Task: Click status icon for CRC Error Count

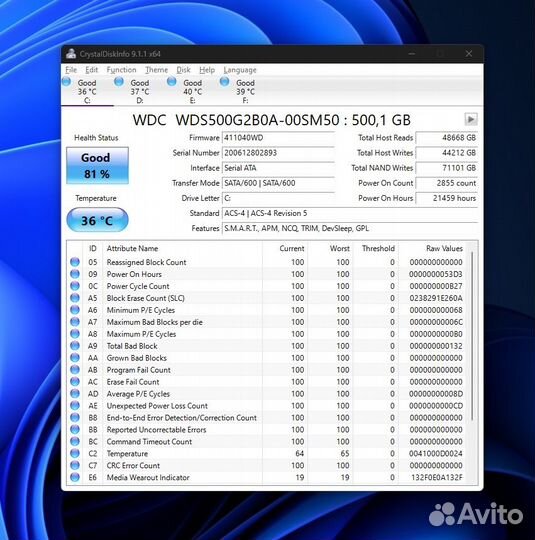Action: pos(75,465)
